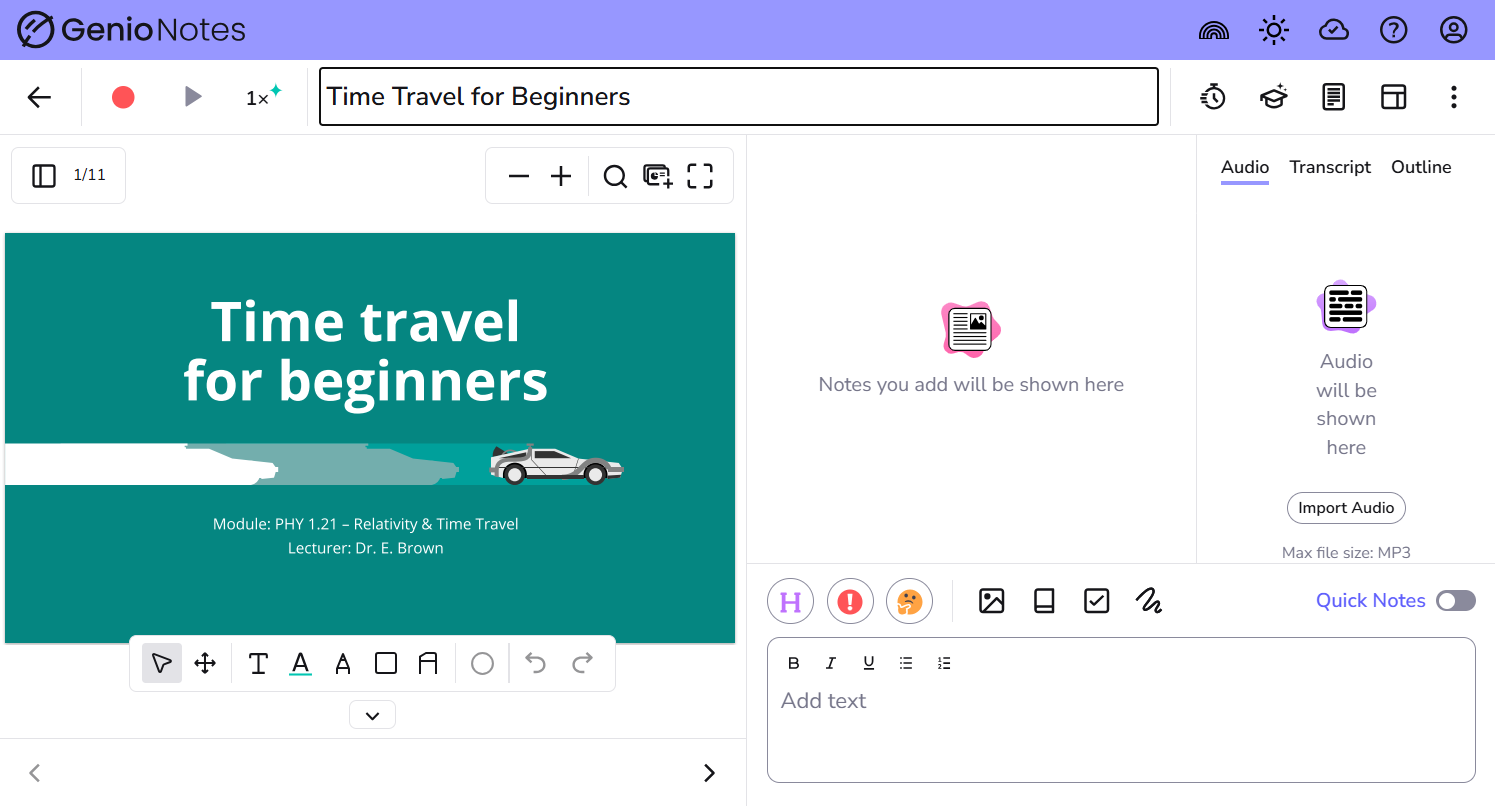Pick the annotation color circle swatch
The height and width of the screenshot is (806, 1495).
tap(482, 664)
